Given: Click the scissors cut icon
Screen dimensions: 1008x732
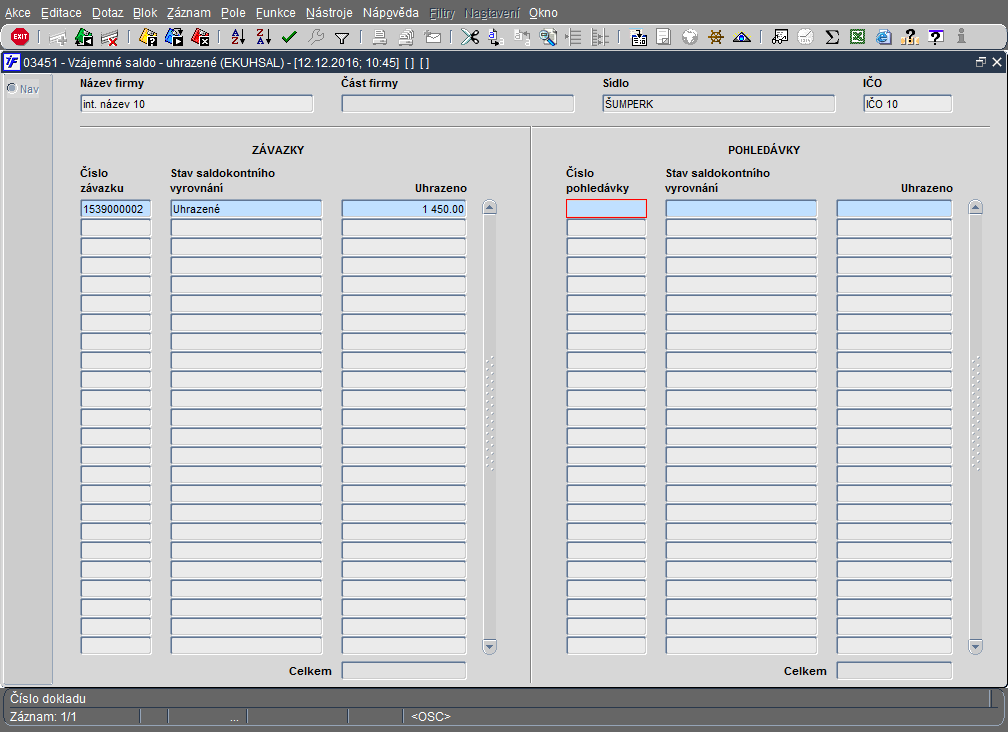Looking at the screenshot, I should (x=470, y=37).
